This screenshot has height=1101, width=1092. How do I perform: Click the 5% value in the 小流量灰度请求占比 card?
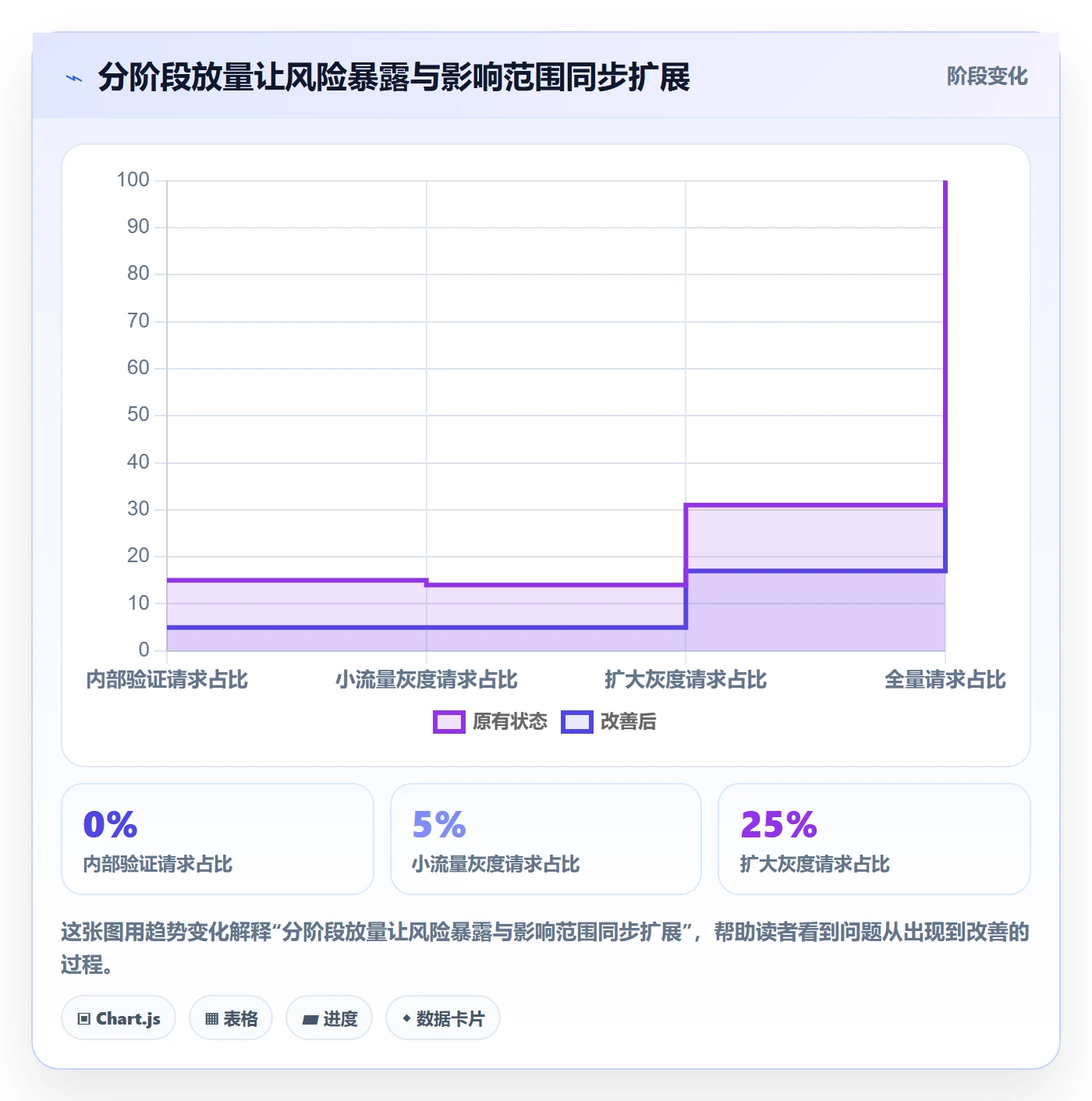439,825
